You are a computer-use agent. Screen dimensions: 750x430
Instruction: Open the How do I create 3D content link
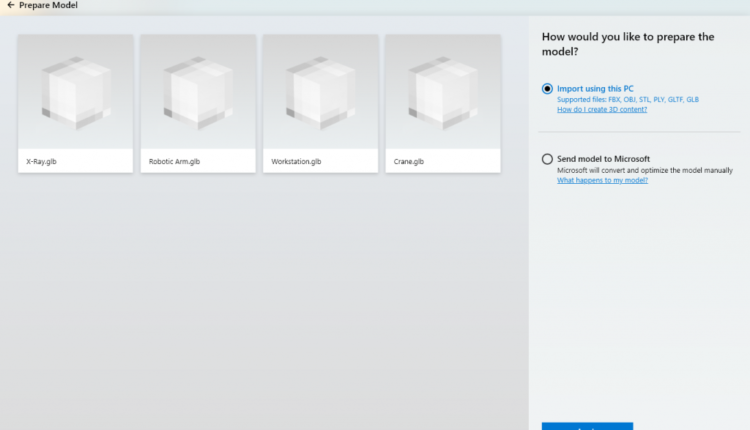(x=601, y=110)
